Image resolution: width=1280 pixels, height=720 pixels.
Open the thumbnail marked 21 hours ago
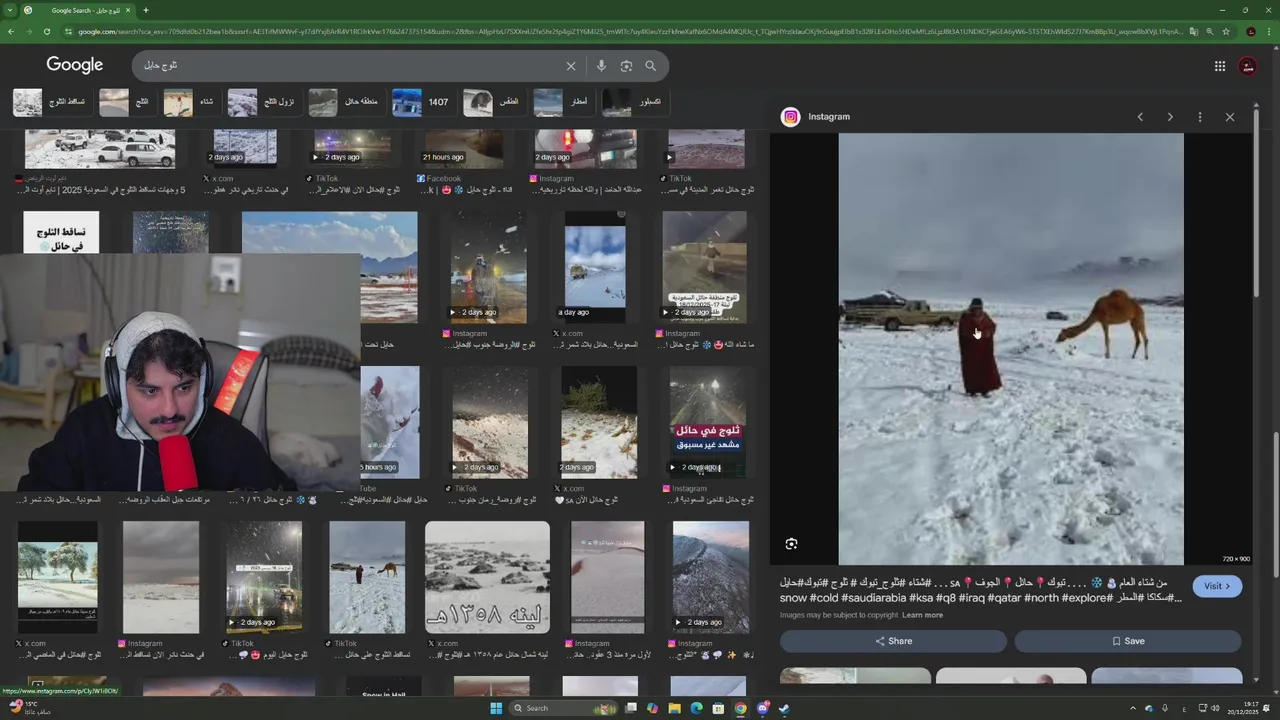coord(462,149)
